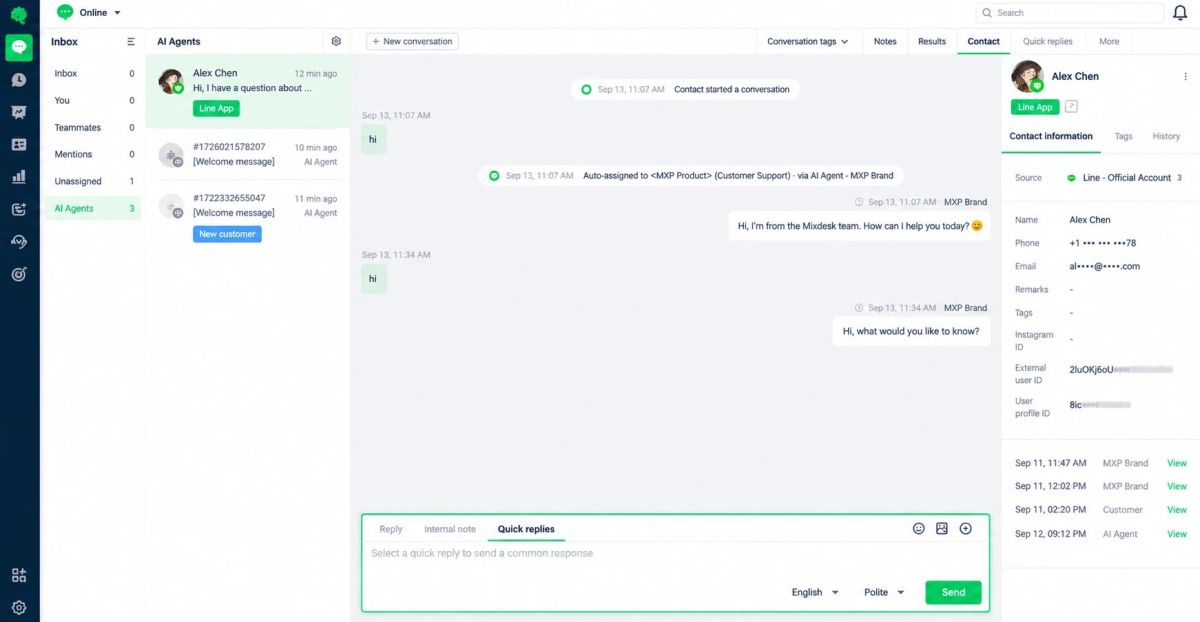
Task: Open conversation #1726021578207
Action: pos(248,154)
